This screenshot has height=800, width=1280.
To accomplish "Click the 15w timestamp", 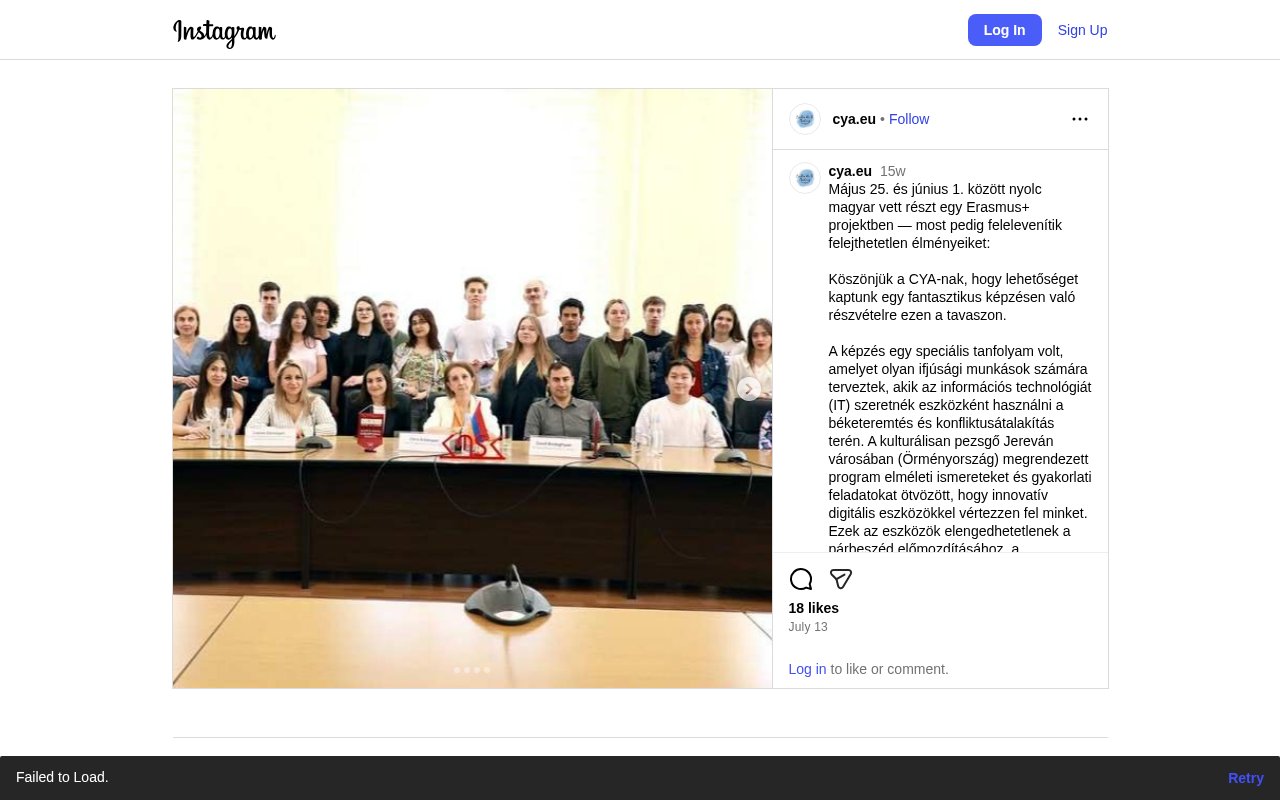I will [x=893, y=171].
